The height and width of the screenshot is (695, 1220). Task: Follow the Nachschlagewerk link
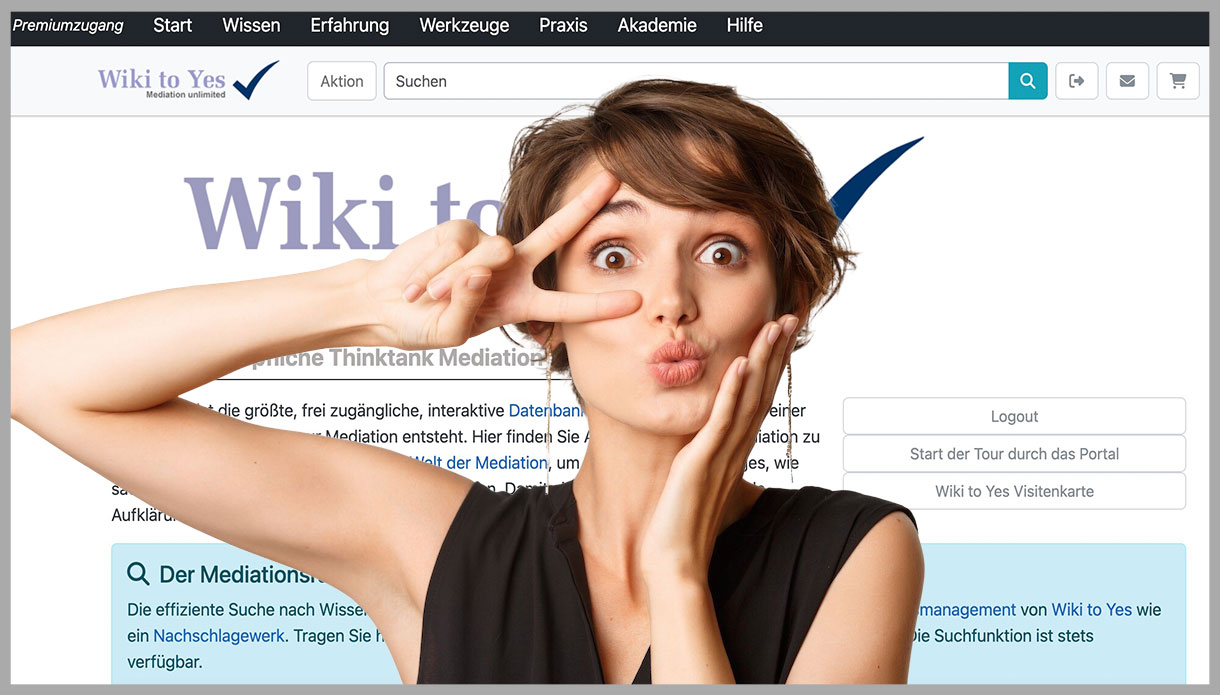point(219,635)
